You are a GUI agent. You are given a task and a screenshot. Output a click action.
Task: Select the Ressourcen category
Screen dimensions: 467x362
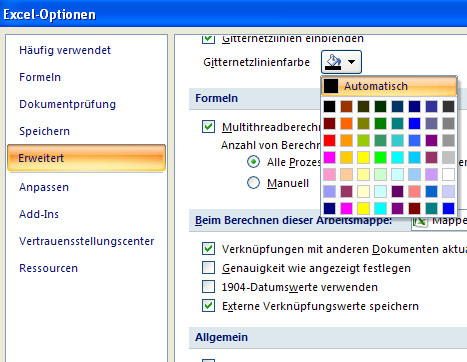(x=48, y=268)
